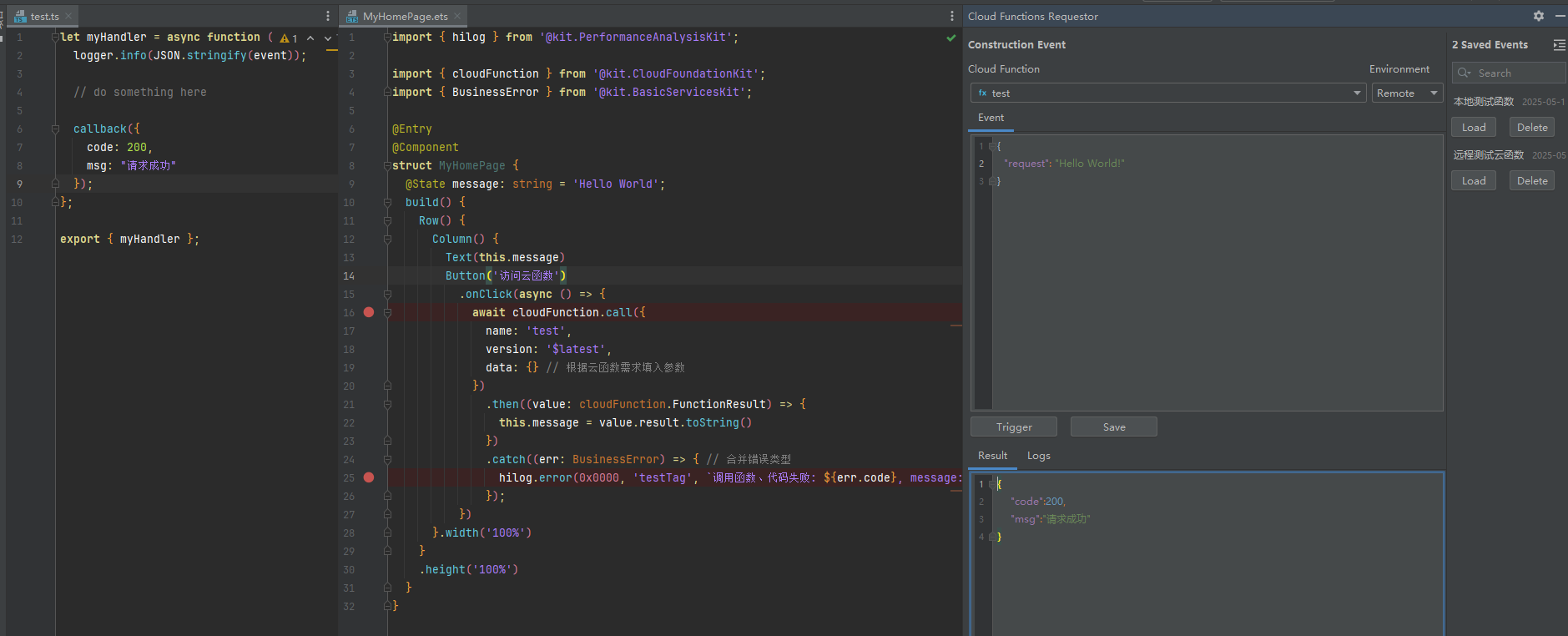Open Cloud Functions Requestor settings gear
Viewport: 1568px width, 636px height.
click(1539, 16)
